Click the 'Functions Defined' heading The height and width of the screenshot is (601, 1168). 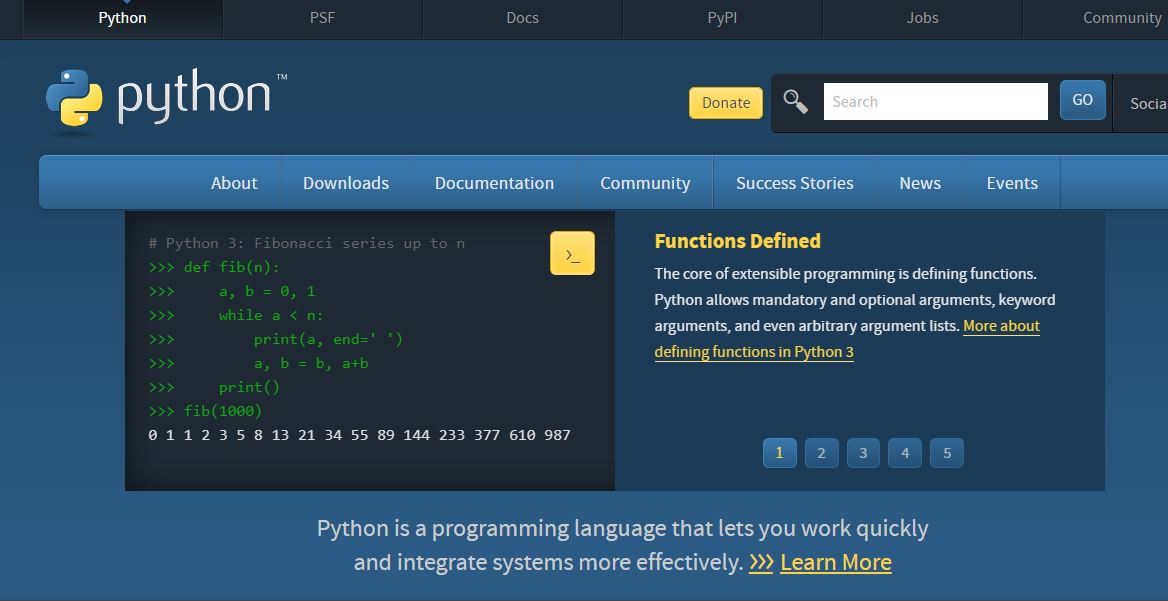point(737,241)
